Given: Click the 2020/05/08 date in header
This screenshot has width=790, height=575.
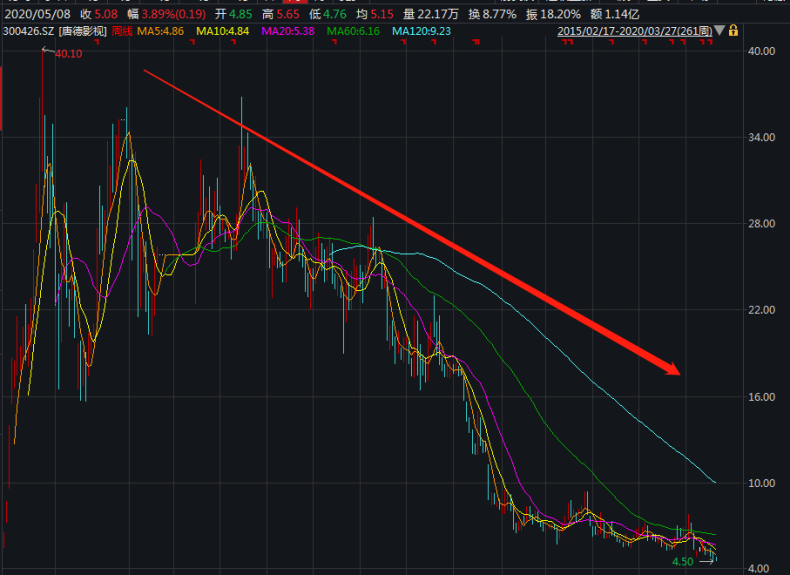Looking at the screenshot, I should 36,14.
